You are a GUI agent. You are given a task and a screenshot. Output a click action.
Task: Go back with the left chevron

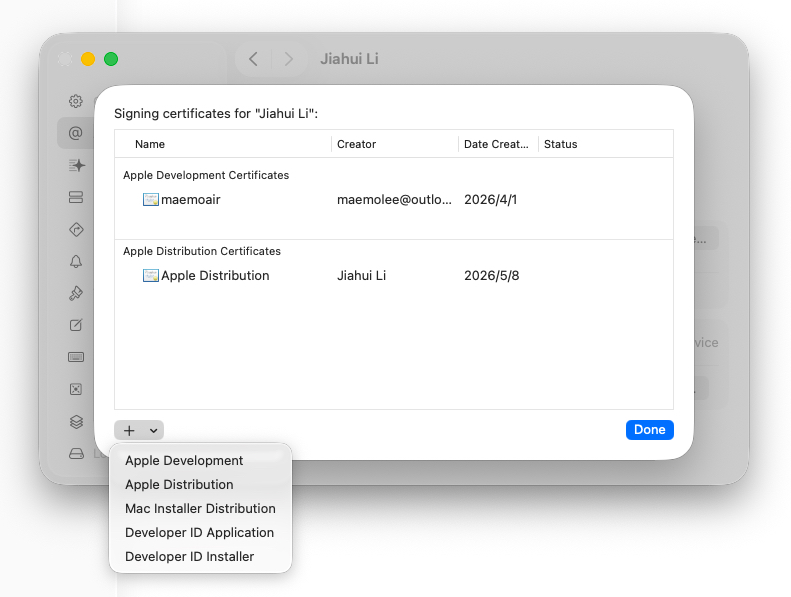253,59
